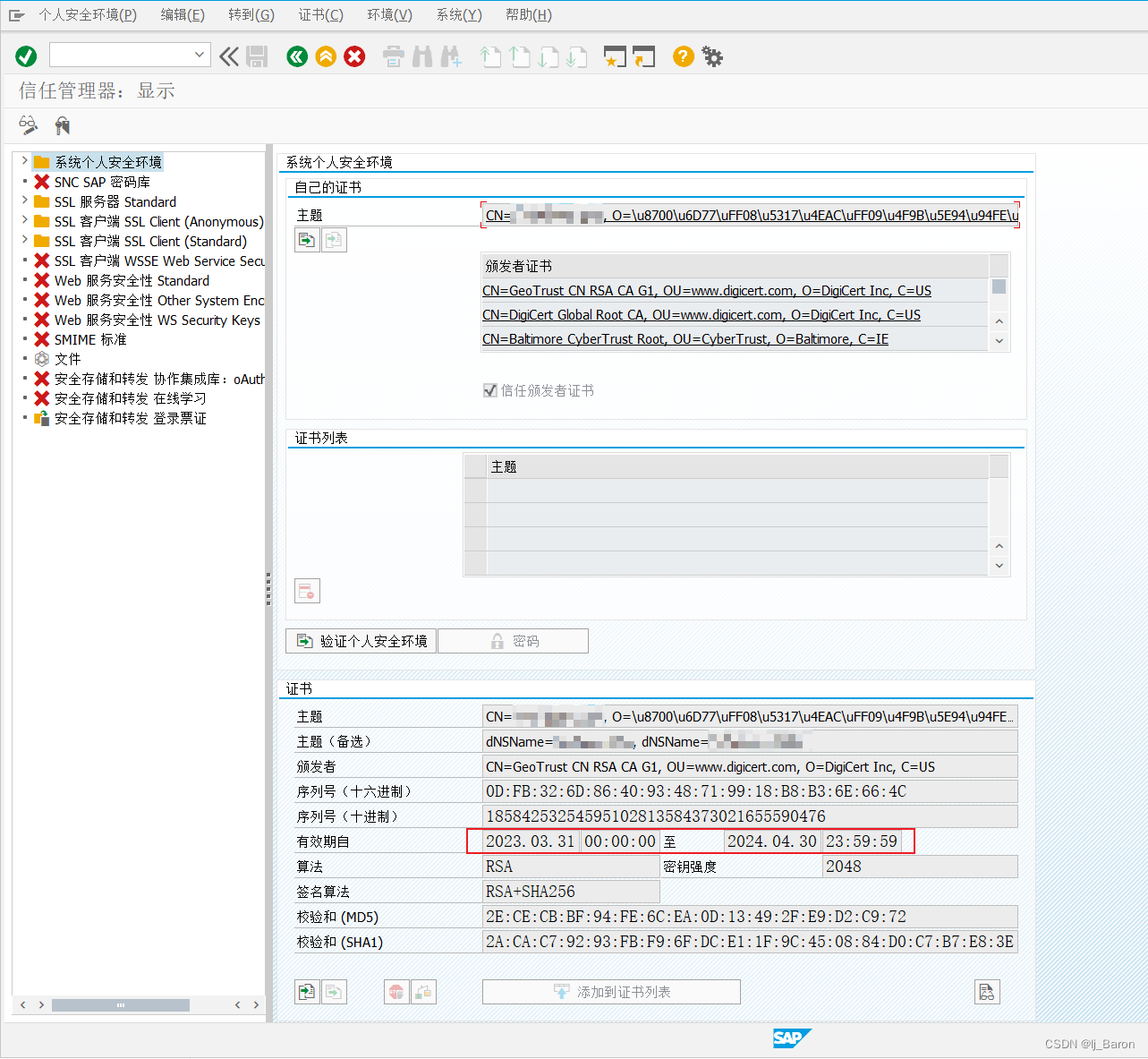Viewport: 1148px width, 1059px height.
Task: Expand SSL 客户端 SSL Client (Standard) node
Action: (x=24, y=241)
